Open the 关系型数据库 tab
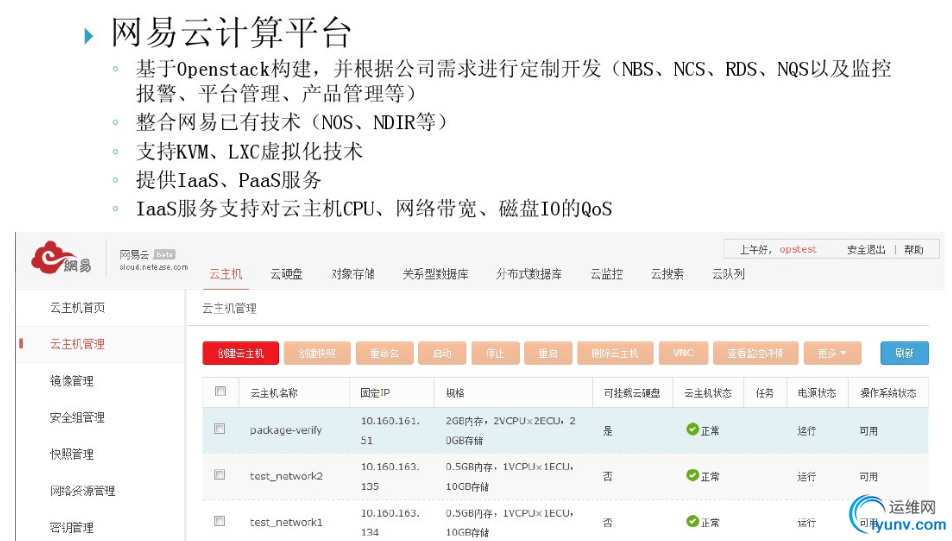Image resolution: width=952 pixels, height=541 pixels. (435, 274)
